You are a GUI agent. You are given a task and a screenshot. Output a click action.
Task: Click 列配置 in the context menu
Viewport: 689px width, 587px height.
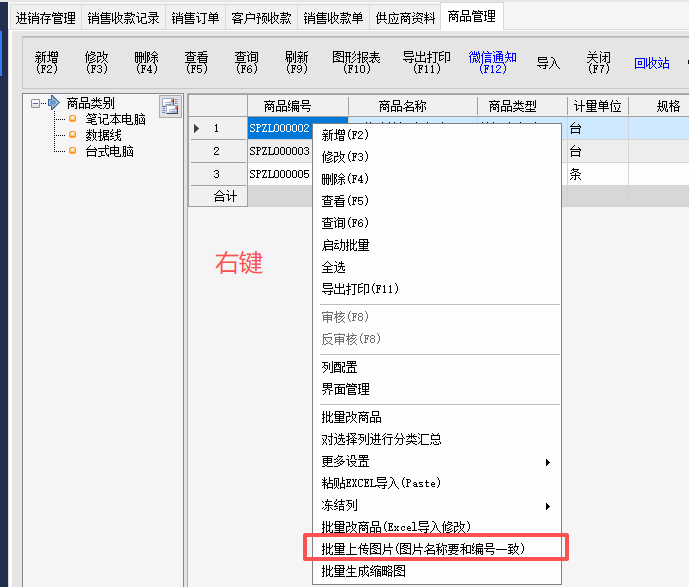click(339, 367)
